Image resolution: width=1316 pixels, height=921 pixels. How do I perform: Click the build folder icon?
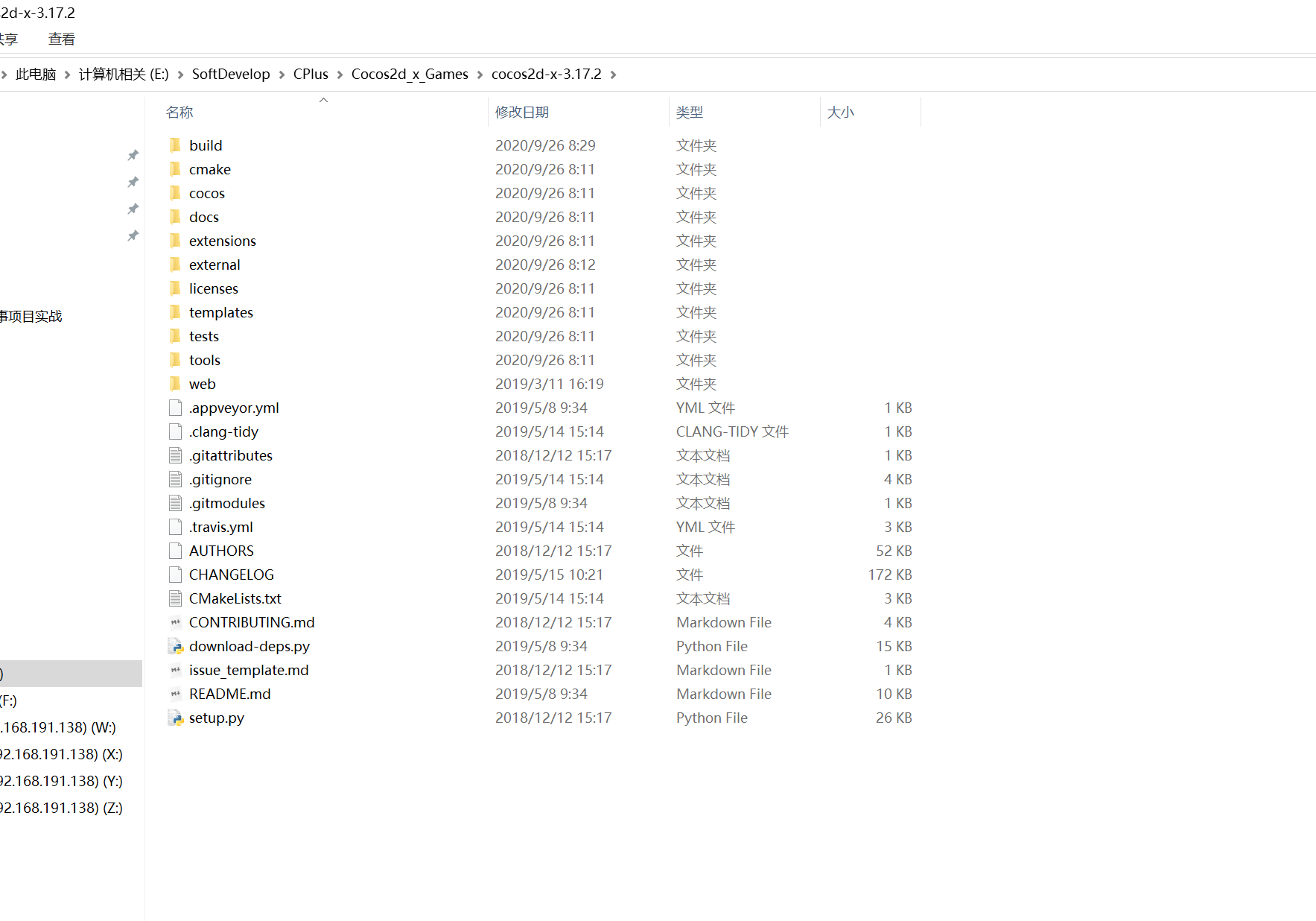[x=175, y=145]
